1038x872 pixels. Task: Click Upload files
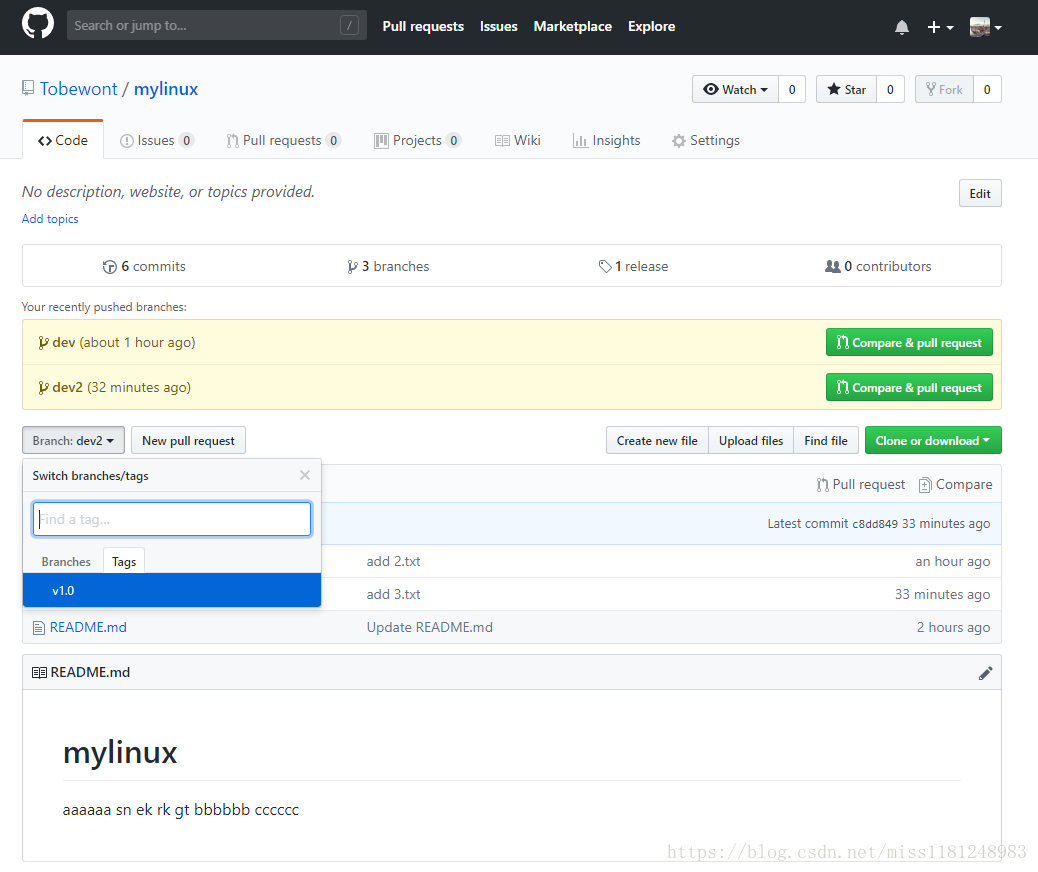point(751,440)
